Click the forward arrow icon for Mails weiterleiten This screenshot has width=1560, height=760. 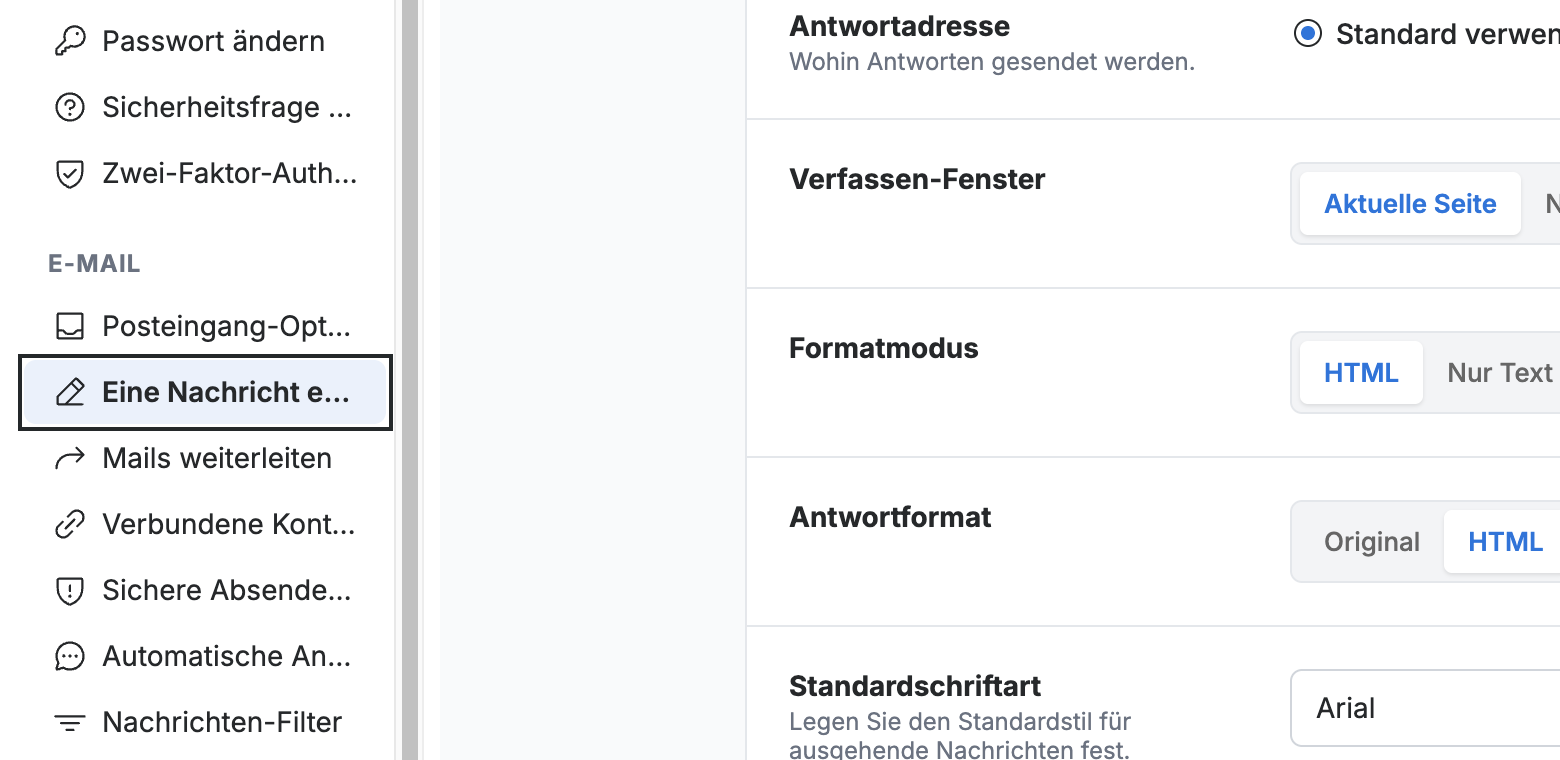pos(69,458)
